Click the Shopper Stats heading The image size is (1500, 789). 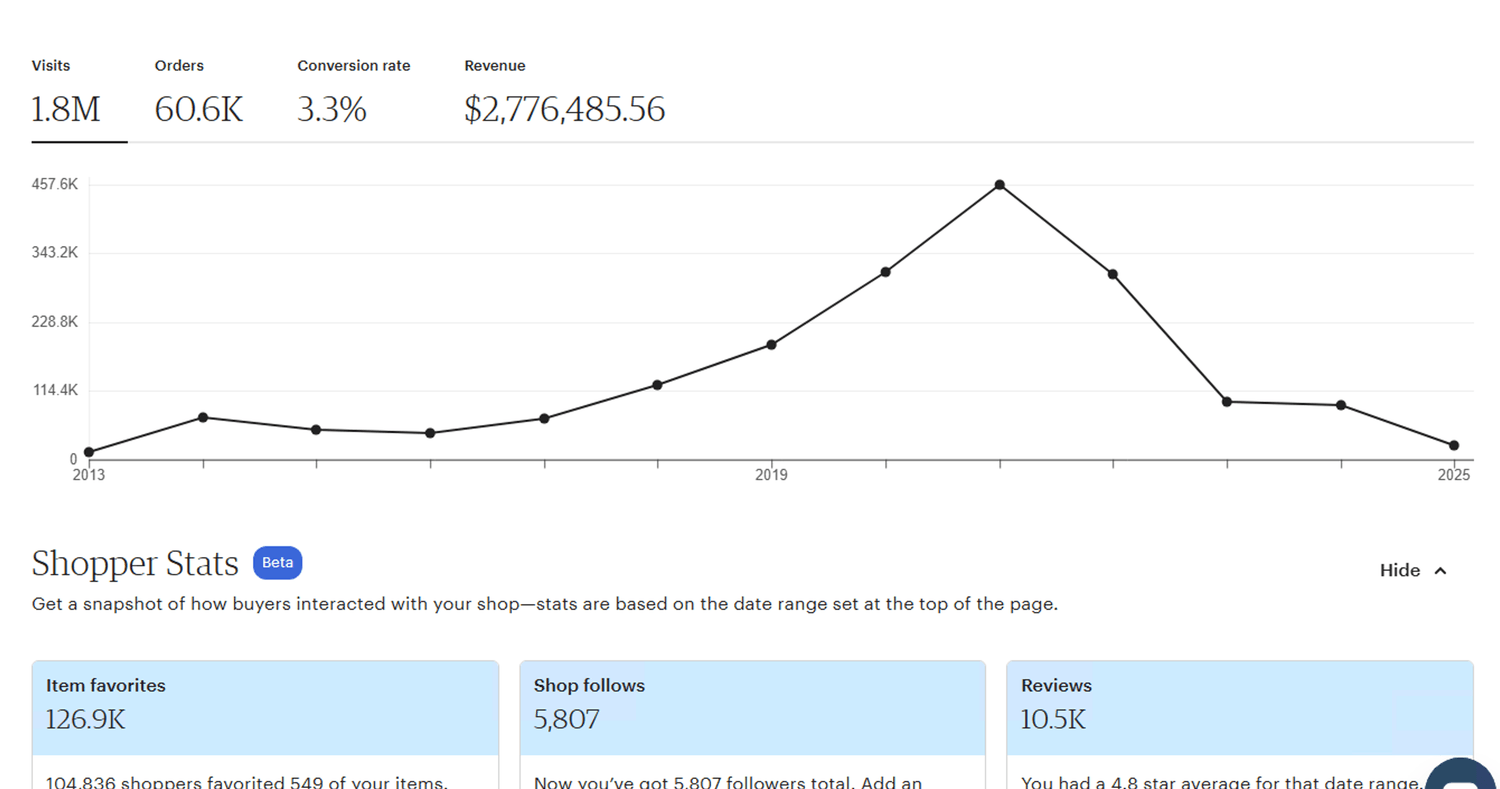[x=135, y=564]
